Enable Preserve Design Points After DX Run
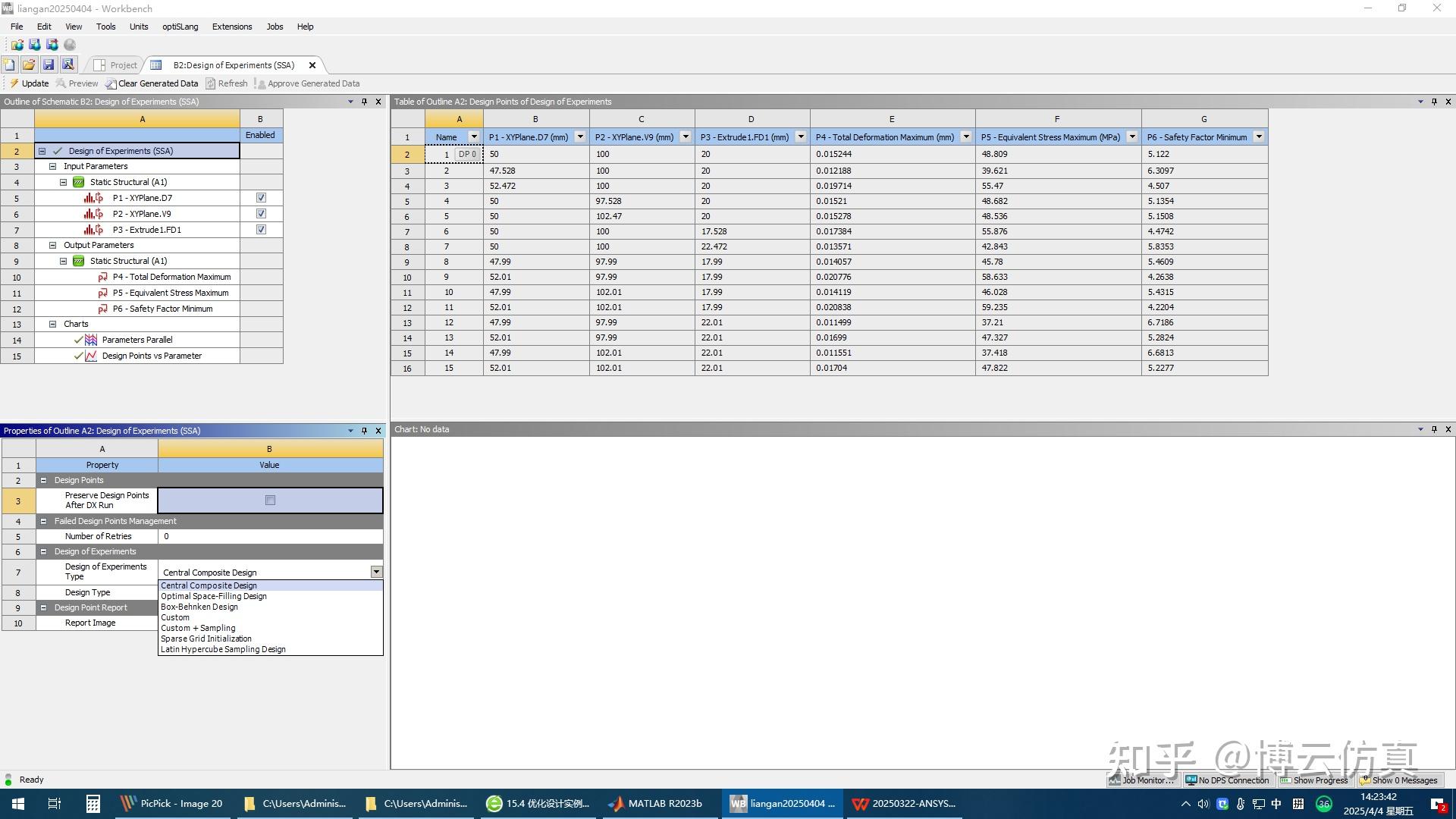 click(x=270, y=500)
